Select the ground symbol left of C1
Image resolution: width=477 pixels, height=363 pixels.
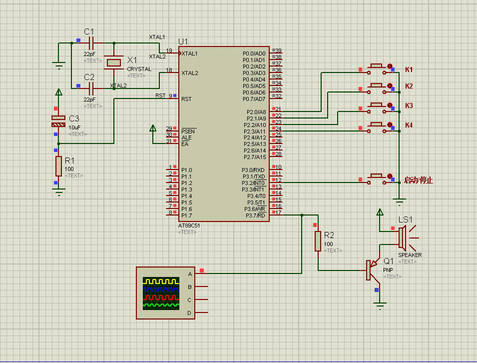click(x=59, y=65)
